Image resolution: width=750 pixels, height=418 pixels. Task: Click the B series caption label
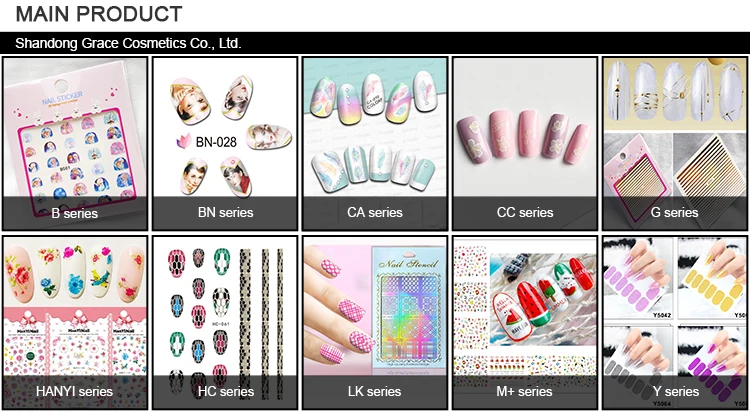point(75,213)
